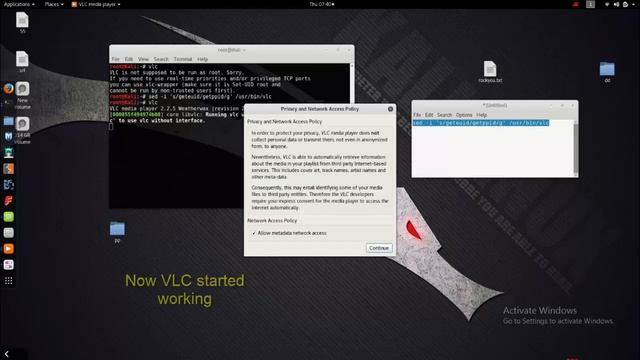This screenshot has height=360, width=640.
Task: Click 'VLC is not supposed to be run as root' line
Action: [x=176, y=73]
